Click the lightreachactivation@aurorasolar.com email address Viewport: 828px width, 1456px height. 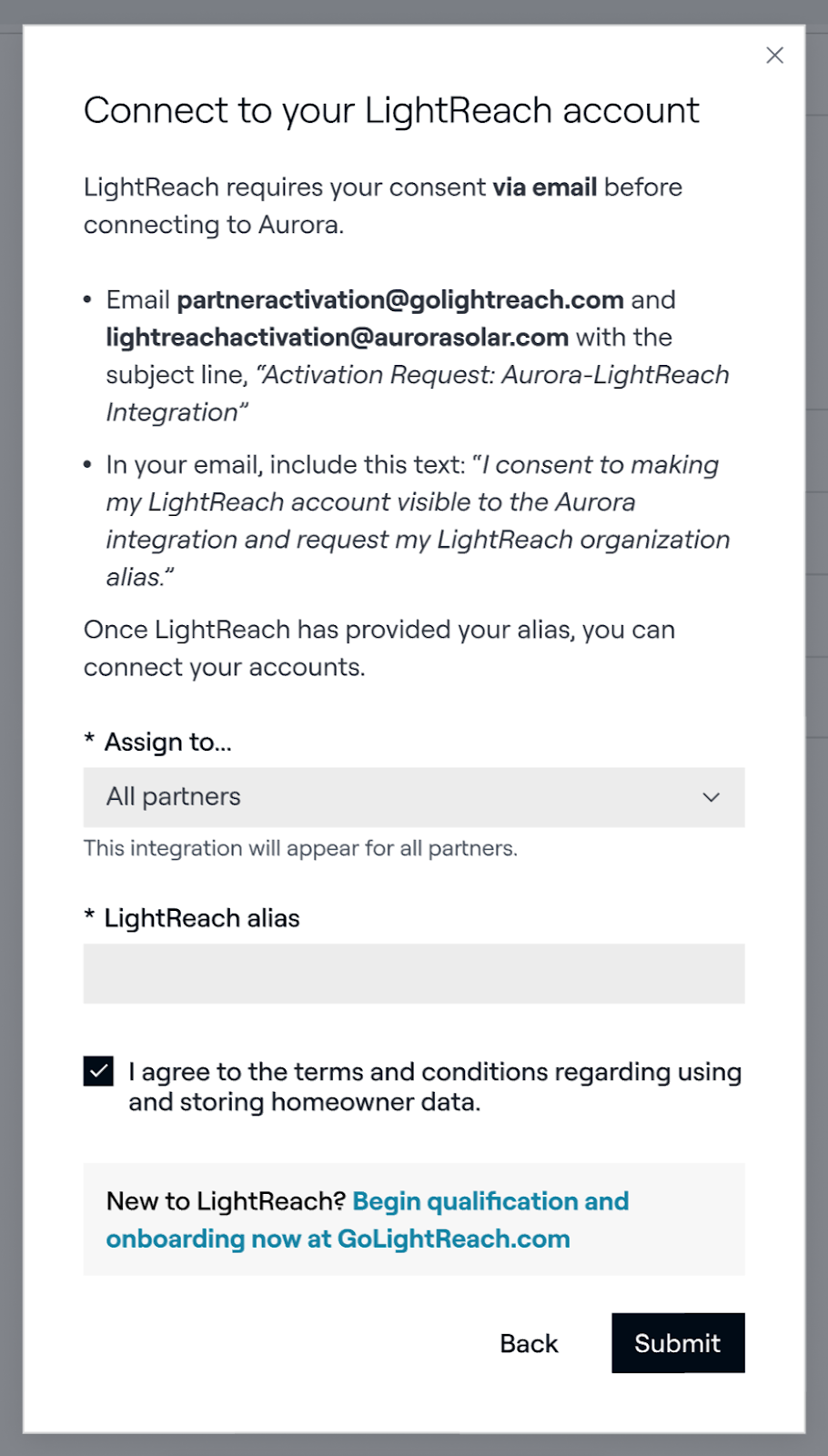coord(337,338)
